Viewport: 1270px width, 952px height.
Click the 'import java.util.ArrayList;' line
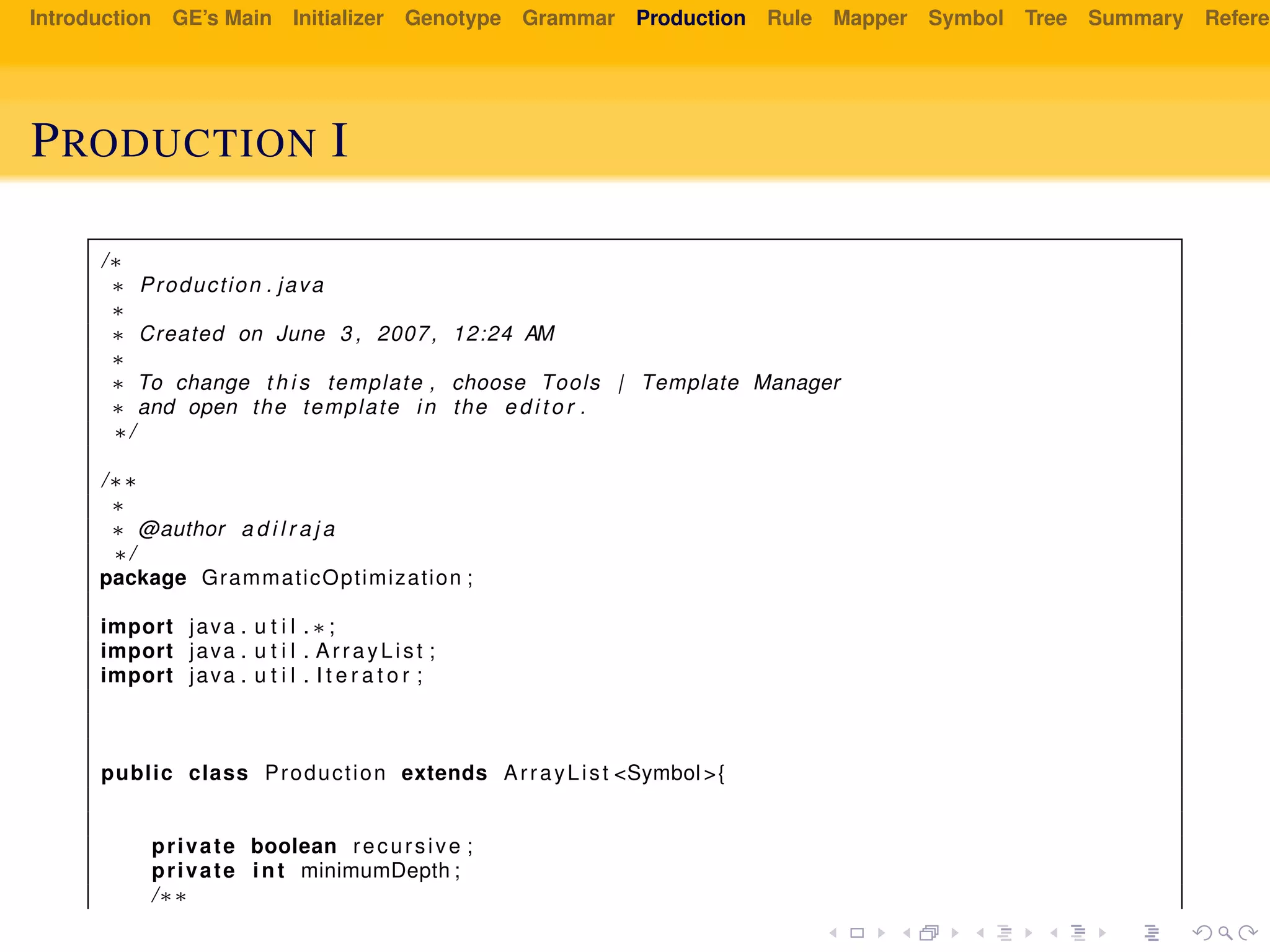click(x=269, y=651)
